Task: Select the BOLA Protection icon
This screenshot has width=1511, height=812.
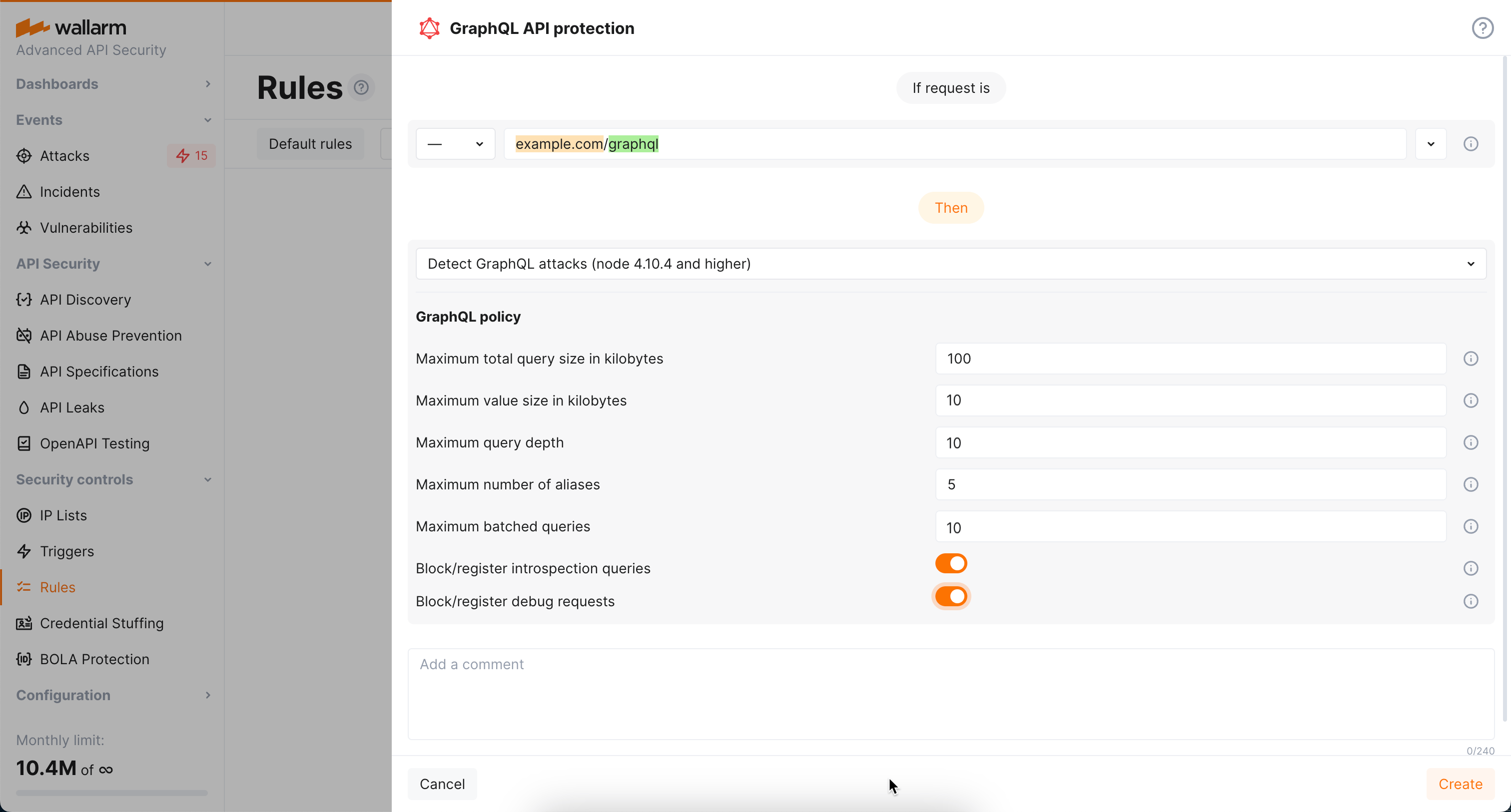Action: coord(23,659)
